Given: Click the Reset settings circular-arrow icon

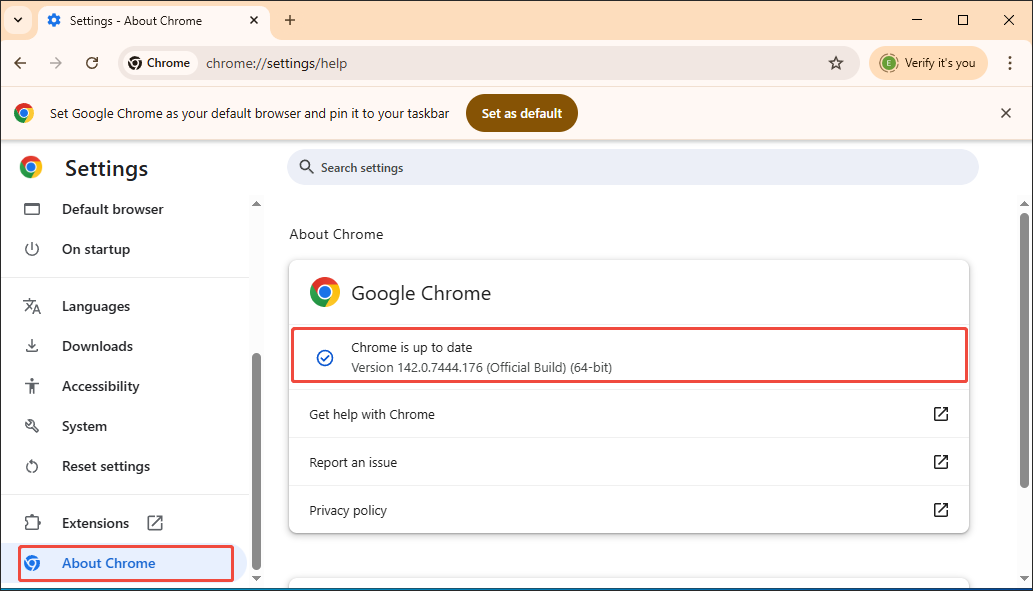Looking at the screenshot, I should 31,466.
